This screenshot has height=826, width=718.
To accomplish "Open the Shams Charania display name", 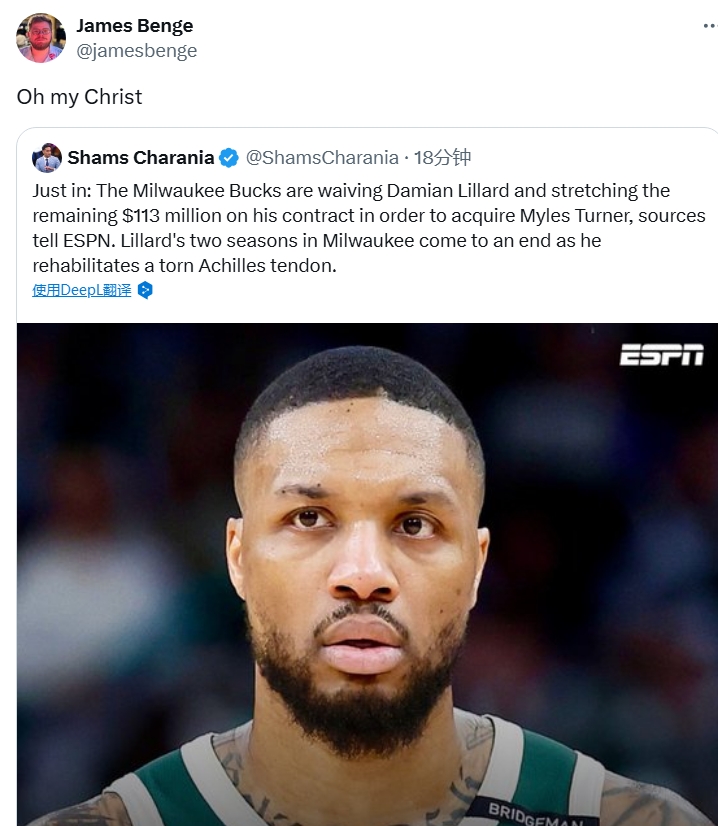I will click(x=141, y=158).
